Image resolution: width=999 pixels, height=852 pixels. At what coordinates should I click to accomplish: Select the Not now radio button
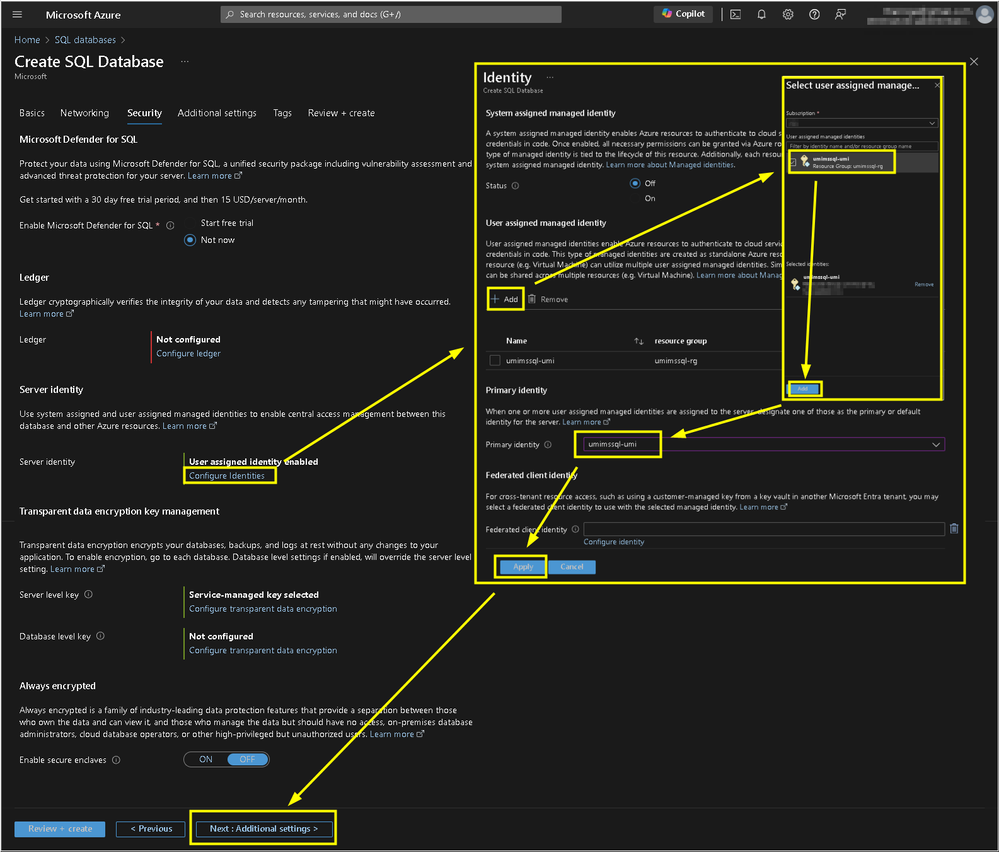(190, 240)
